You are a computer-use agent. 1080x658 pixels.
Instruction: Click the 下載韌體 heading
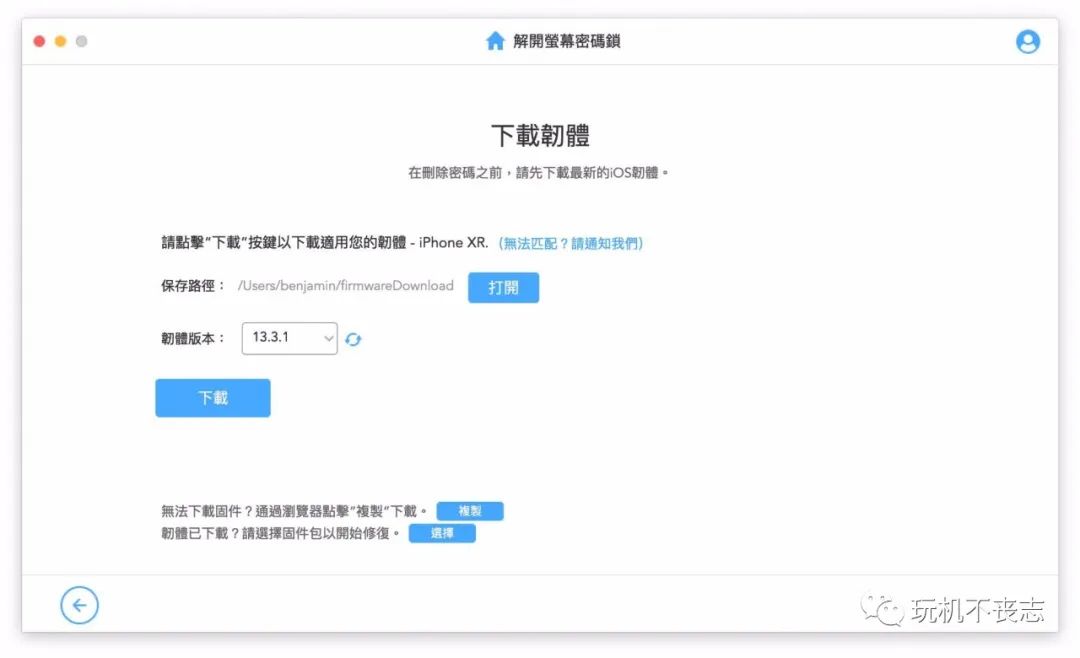[541, 136]
